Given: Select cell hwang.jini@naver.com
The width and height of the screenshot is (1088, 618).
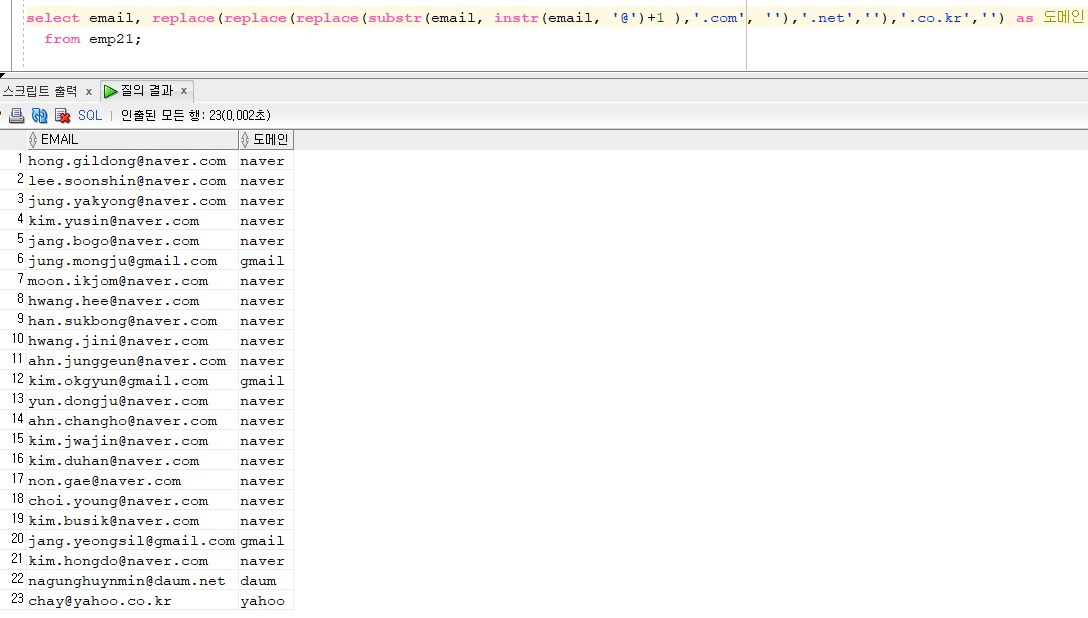Looking at the screenshot, I should pyautogui.click(x=132, y=341).
